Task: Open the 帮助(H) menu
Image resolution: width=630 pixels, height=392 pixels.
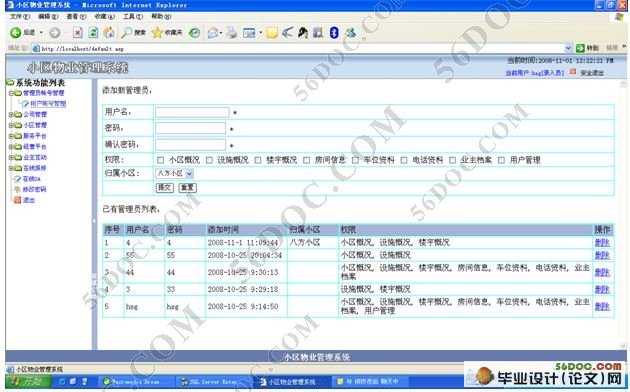Action: [x=161, y=16]
